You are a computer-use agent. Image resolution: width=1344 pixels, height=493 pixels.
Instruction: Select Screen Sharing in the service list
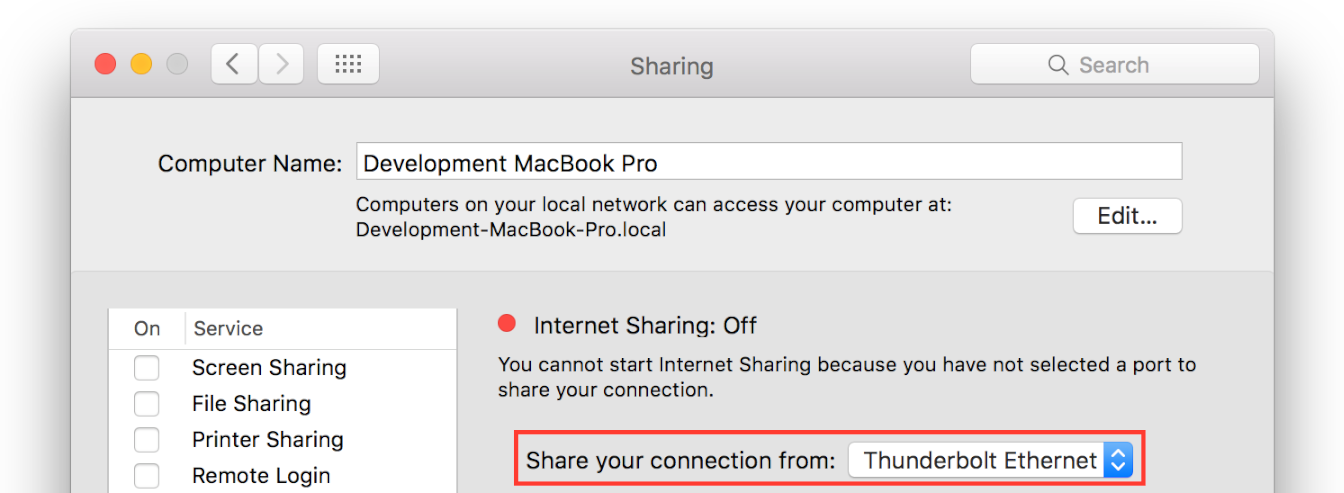(x=269, y=368)
